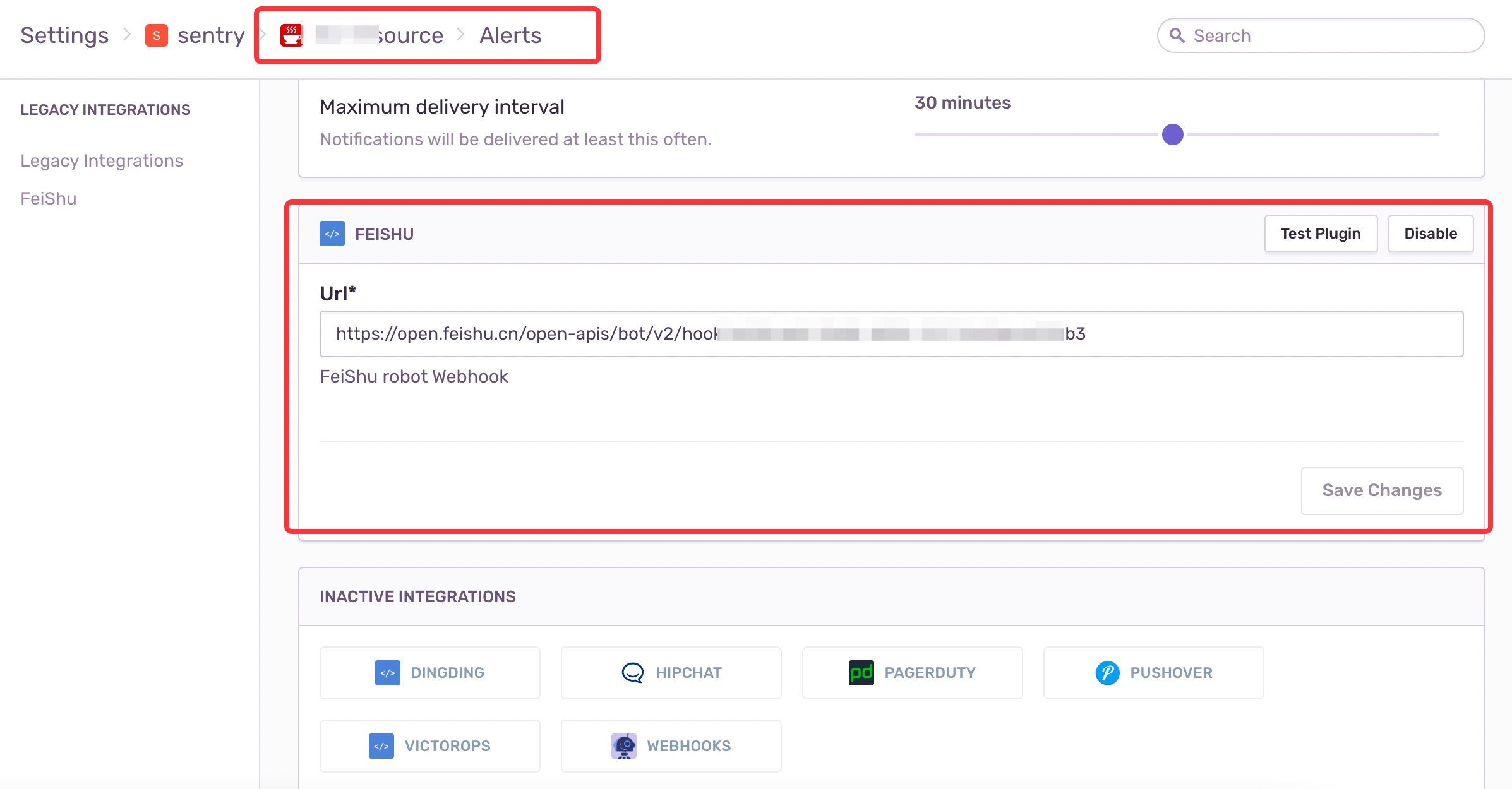Enable the HIPCHAT integration

coord(671,673)
